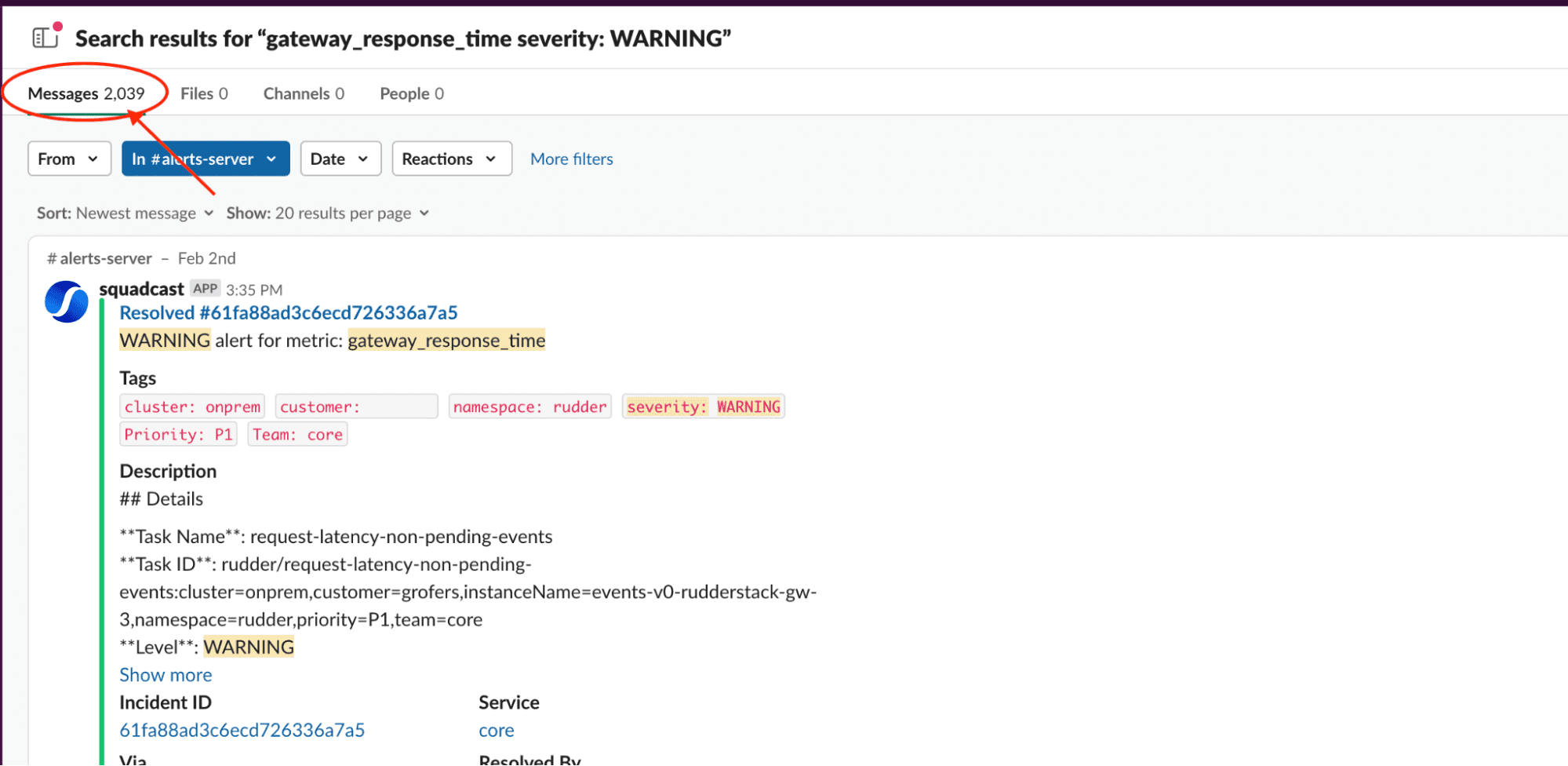Switch to the Messages 2,039 tab
The height and width of the screenshot is (766, 1568).
pos(86,93)
